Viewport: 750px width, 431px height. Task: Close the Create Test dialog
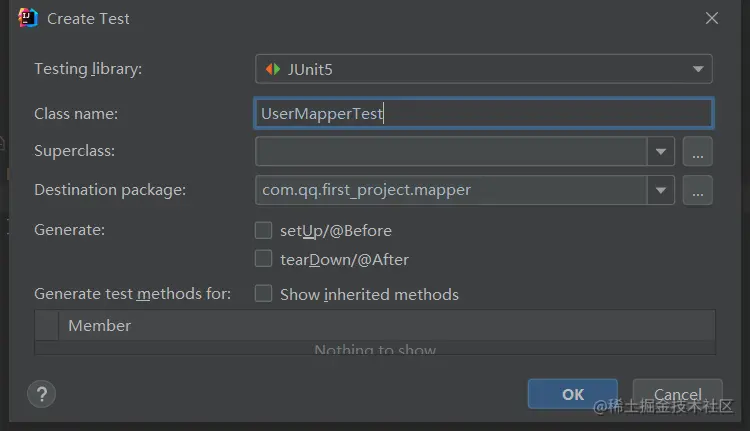(712, 18)
